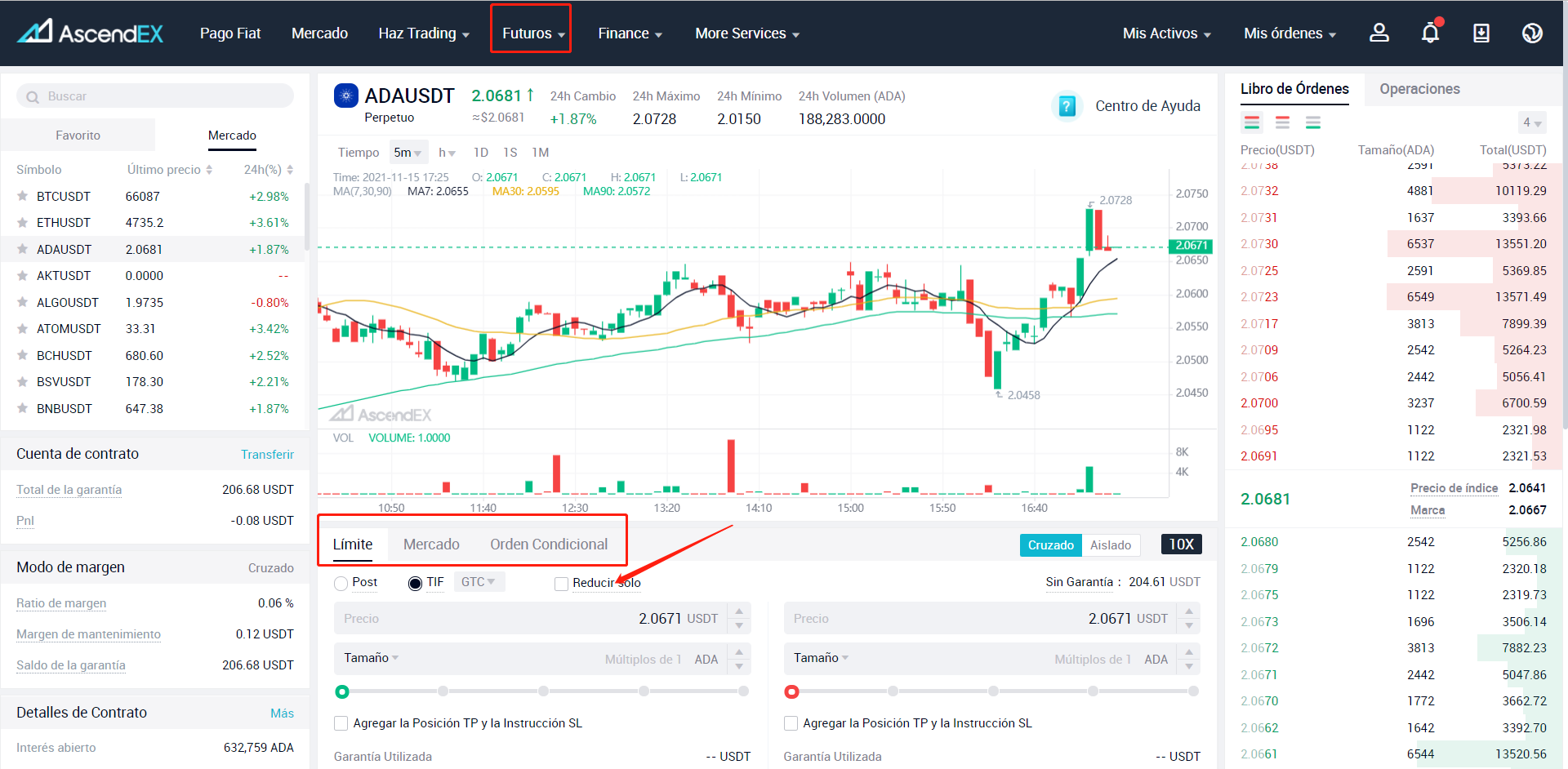Check sell-side Agregar la Posición TP checkbox
Viewport: 1568px width, 769px height.
click(791, 723)
